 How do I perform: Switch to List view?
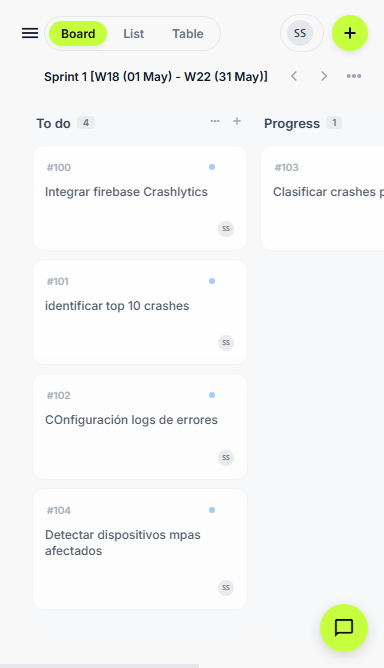point(134,34)
